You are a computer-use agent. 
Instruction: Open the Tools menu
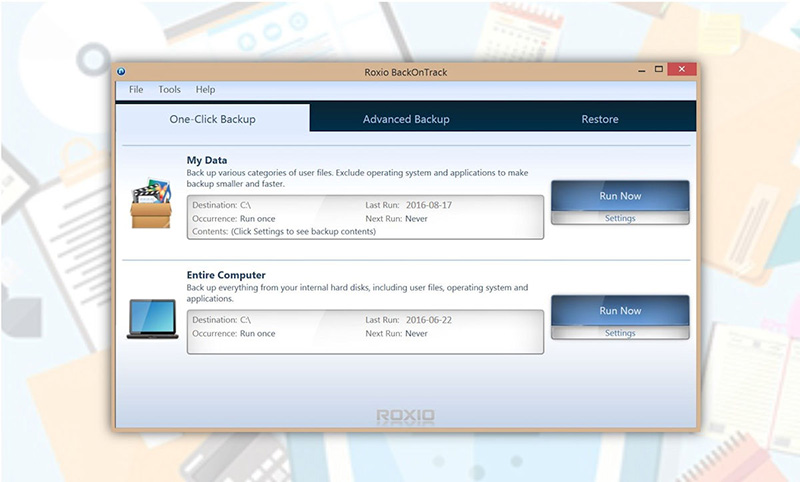(x=169, y=89)
